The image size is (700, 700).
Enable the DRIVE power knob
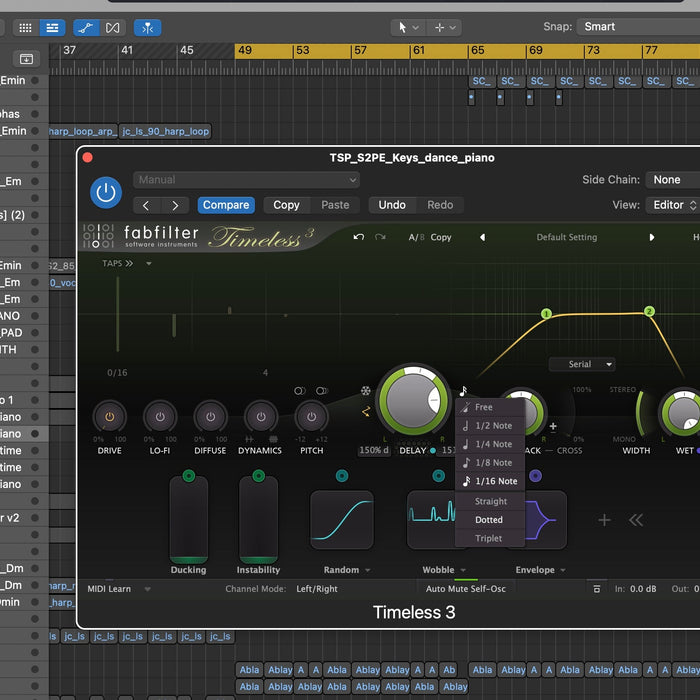point(109,417)
